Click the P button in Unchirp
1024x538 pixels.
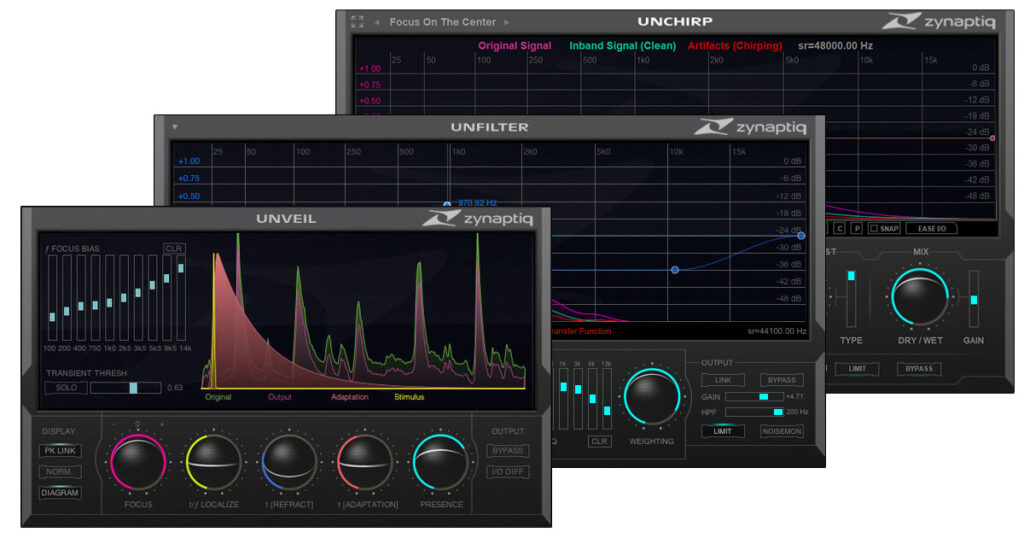click(x=857, y=229)
